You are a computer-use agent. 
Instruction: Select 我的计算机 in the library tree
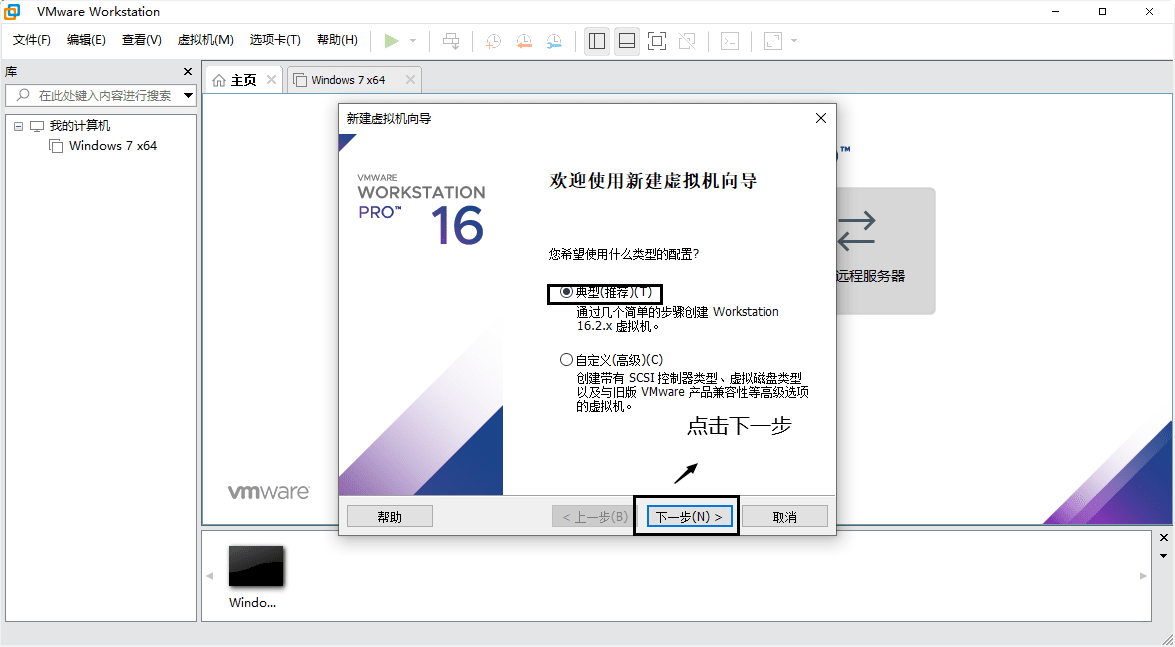(x=79, y=126)
